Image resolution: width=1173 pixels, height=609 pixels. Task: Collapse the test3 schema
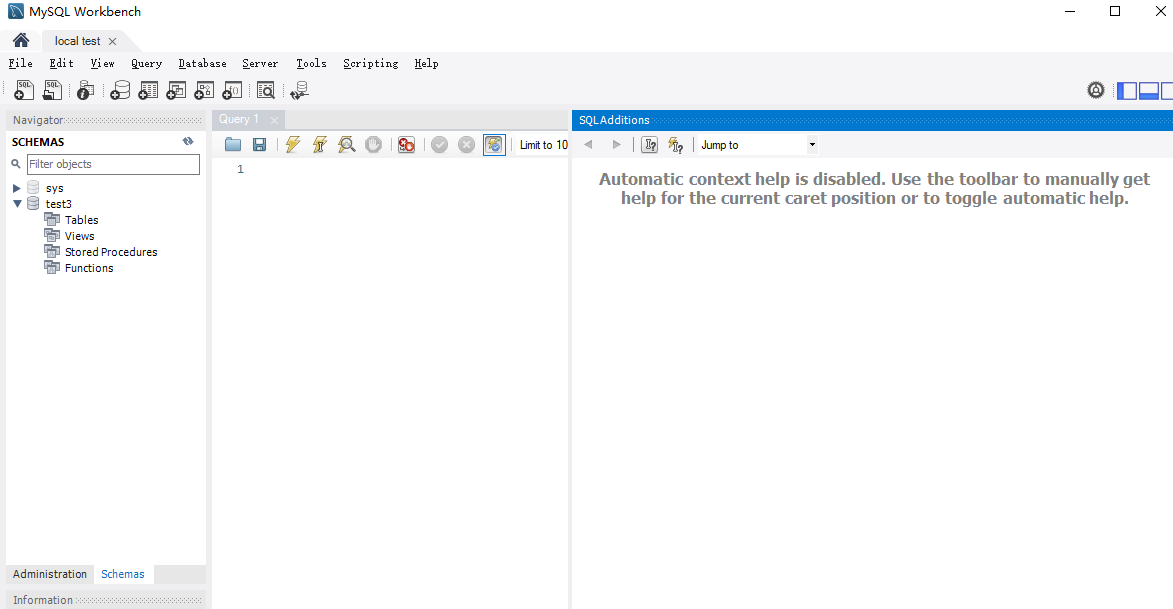[x=17, y=203]
